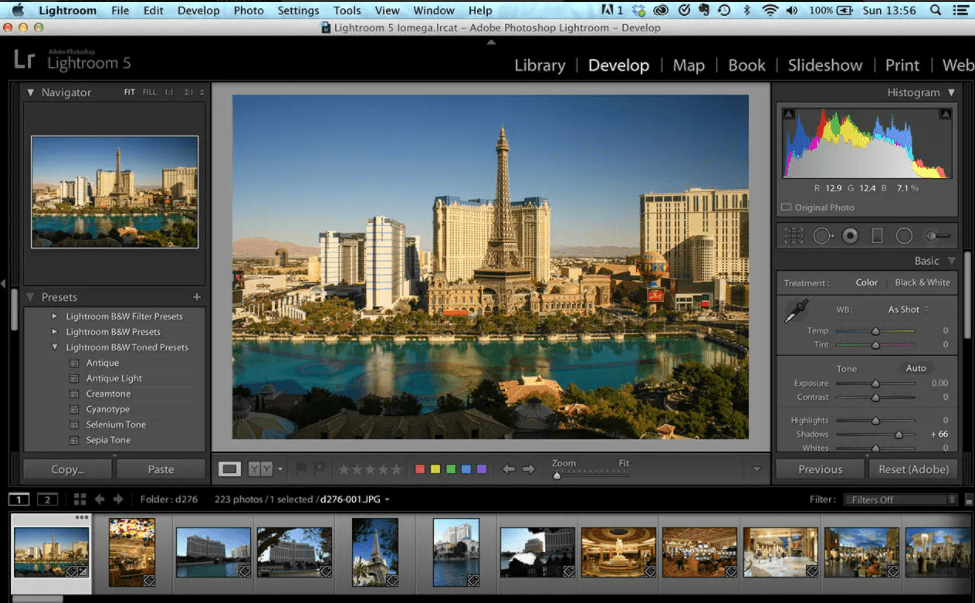
Task: Toggle Filters Off in the filmstrip
Action: click(x=900, y=498)
